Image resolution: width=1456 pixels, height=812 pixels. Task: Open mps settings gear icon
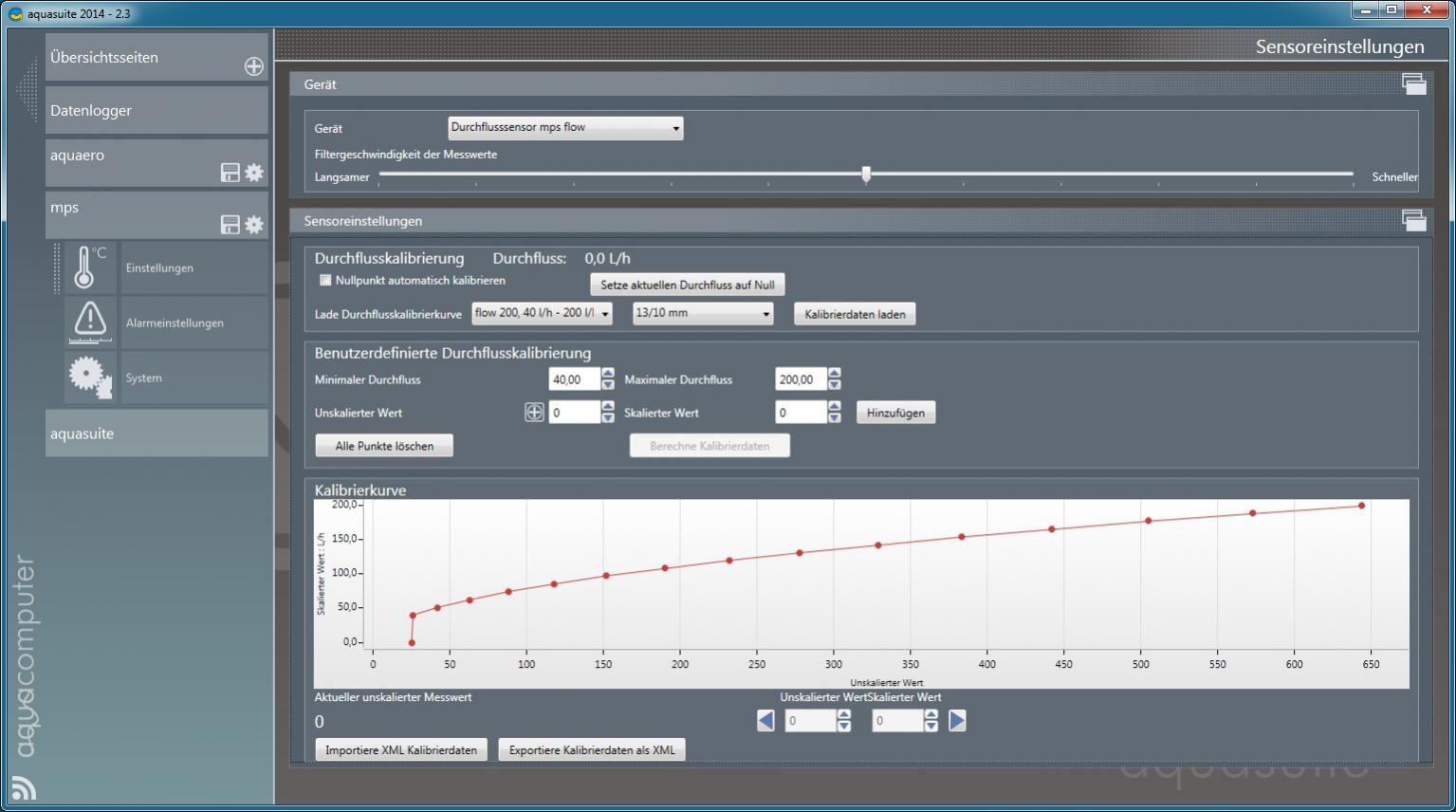[254, 225]
